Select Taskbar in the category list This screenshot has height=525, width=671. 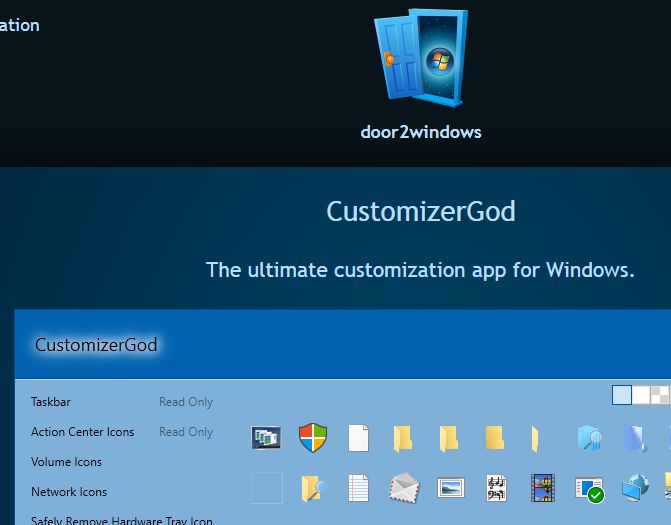(x=50, y=402)
